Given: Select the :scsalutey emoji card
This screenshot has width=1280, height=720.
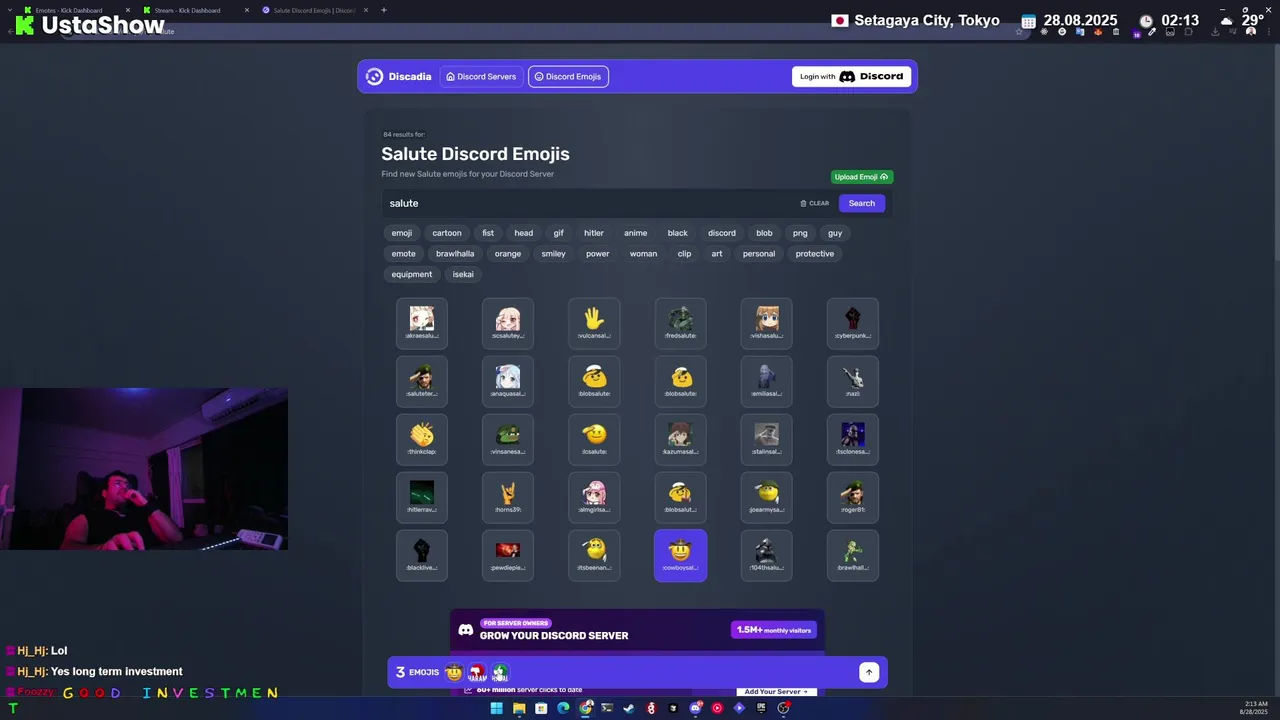Looking at the screenshot, I should [508, 323].
